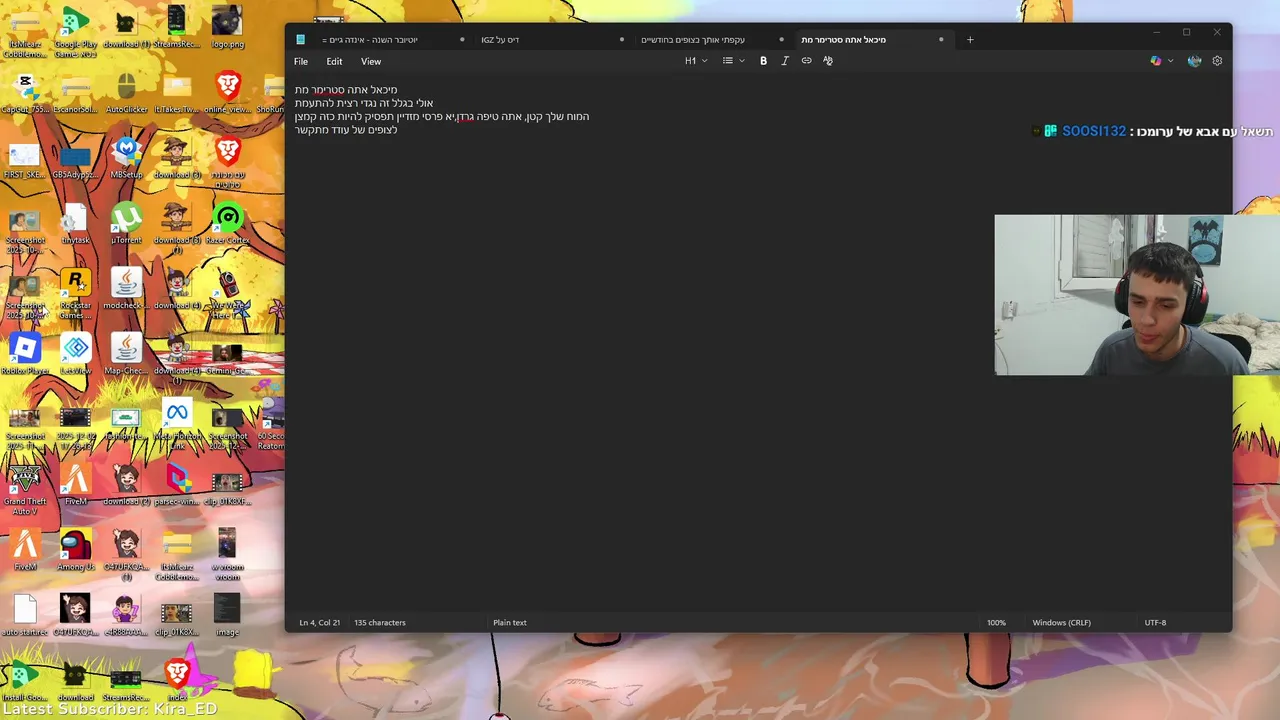Select the 'w vroom vroom' video file
This screenshot has height=720, width=1280.
coord(228,555)
